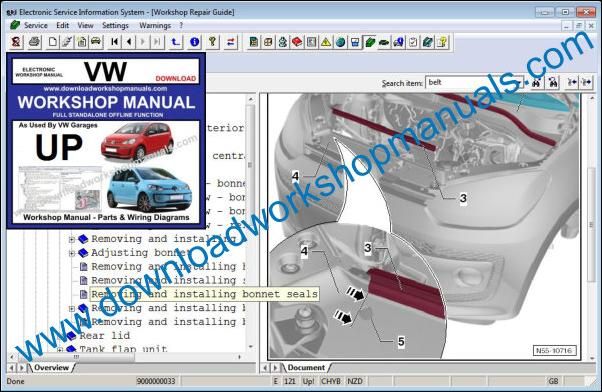Click 'NZD' in the status bar

354,381
